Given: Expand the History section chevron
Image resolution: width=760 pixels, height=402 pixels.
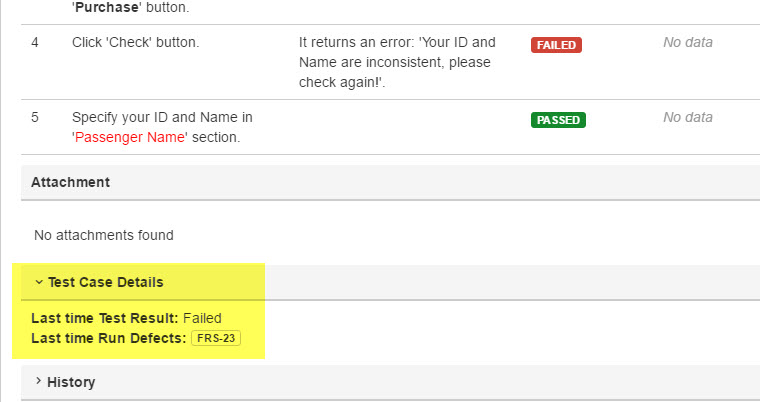Looking at the screenshot, I should [38, 381].
